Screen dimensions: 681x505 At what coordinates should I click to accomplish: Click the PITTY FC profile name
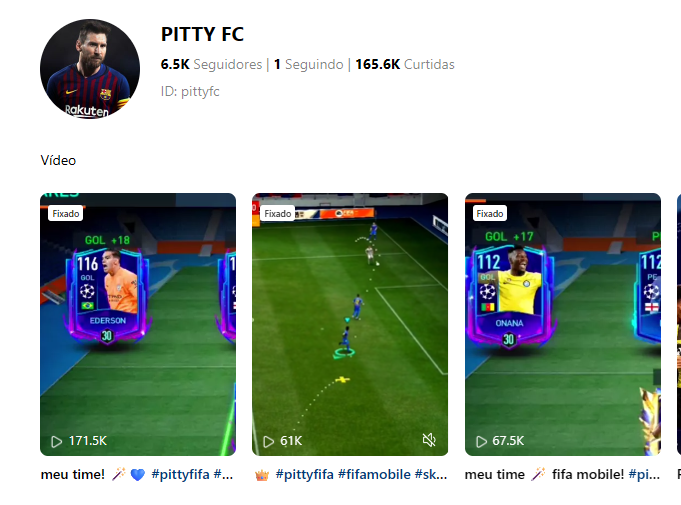pyautogui.click(x=202, y=34)
